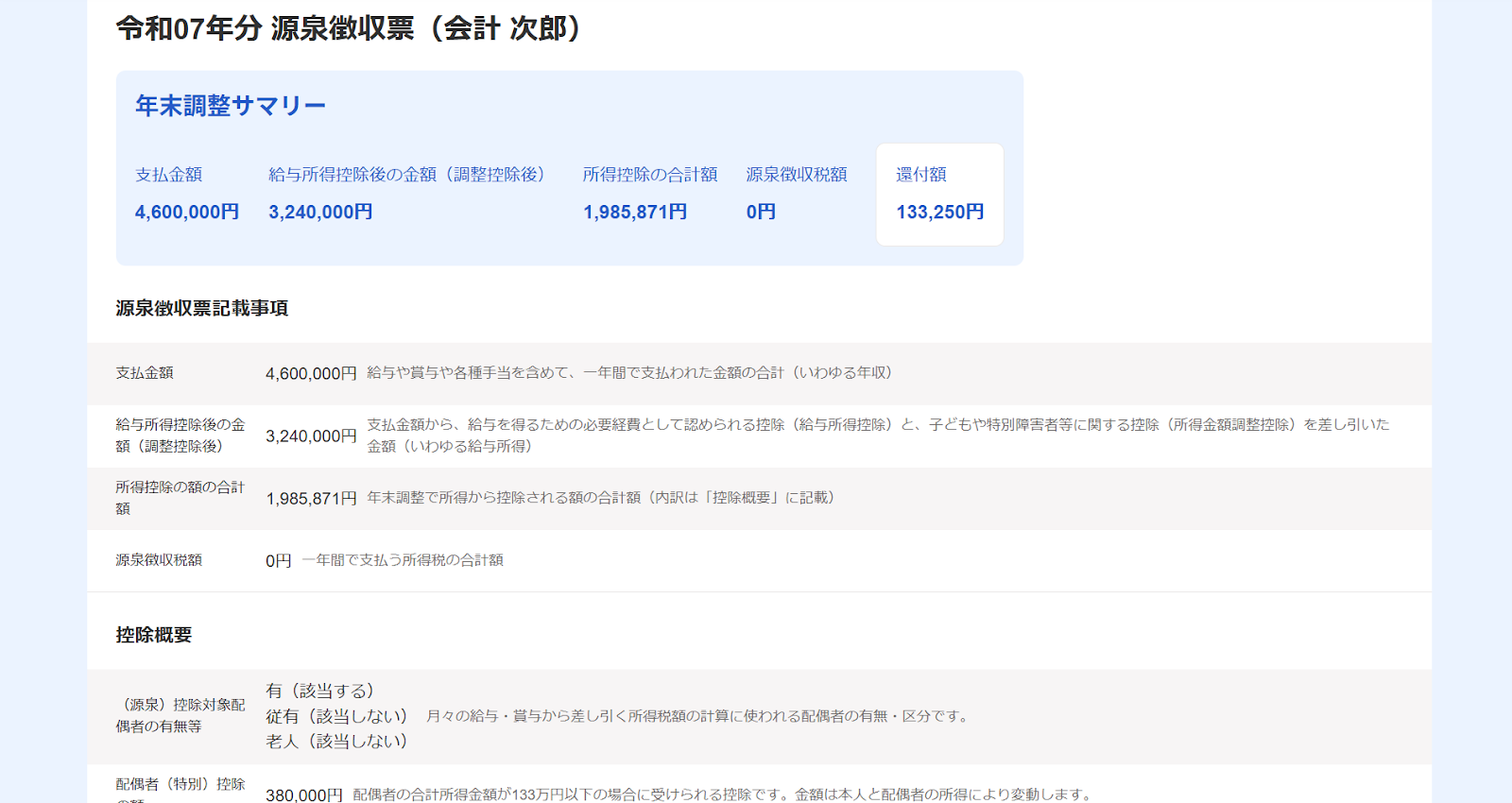This screenshot has width=1512, height=803.
Task: Click the table row label 源泉徴収税額
Action: coord(159,560)
